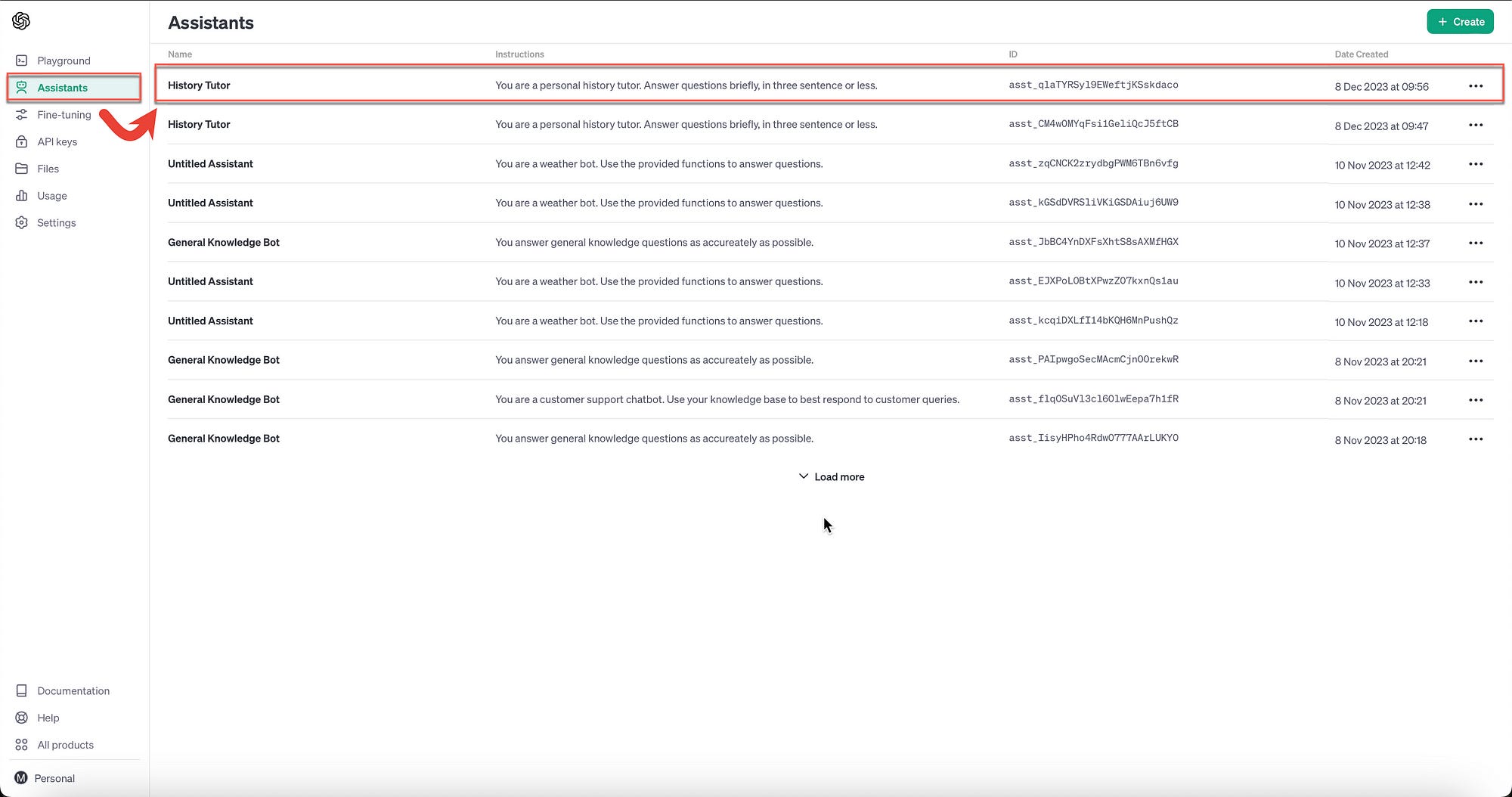
Task: Select the Assistants navigation entry
Action: click(x=64, y=87)
